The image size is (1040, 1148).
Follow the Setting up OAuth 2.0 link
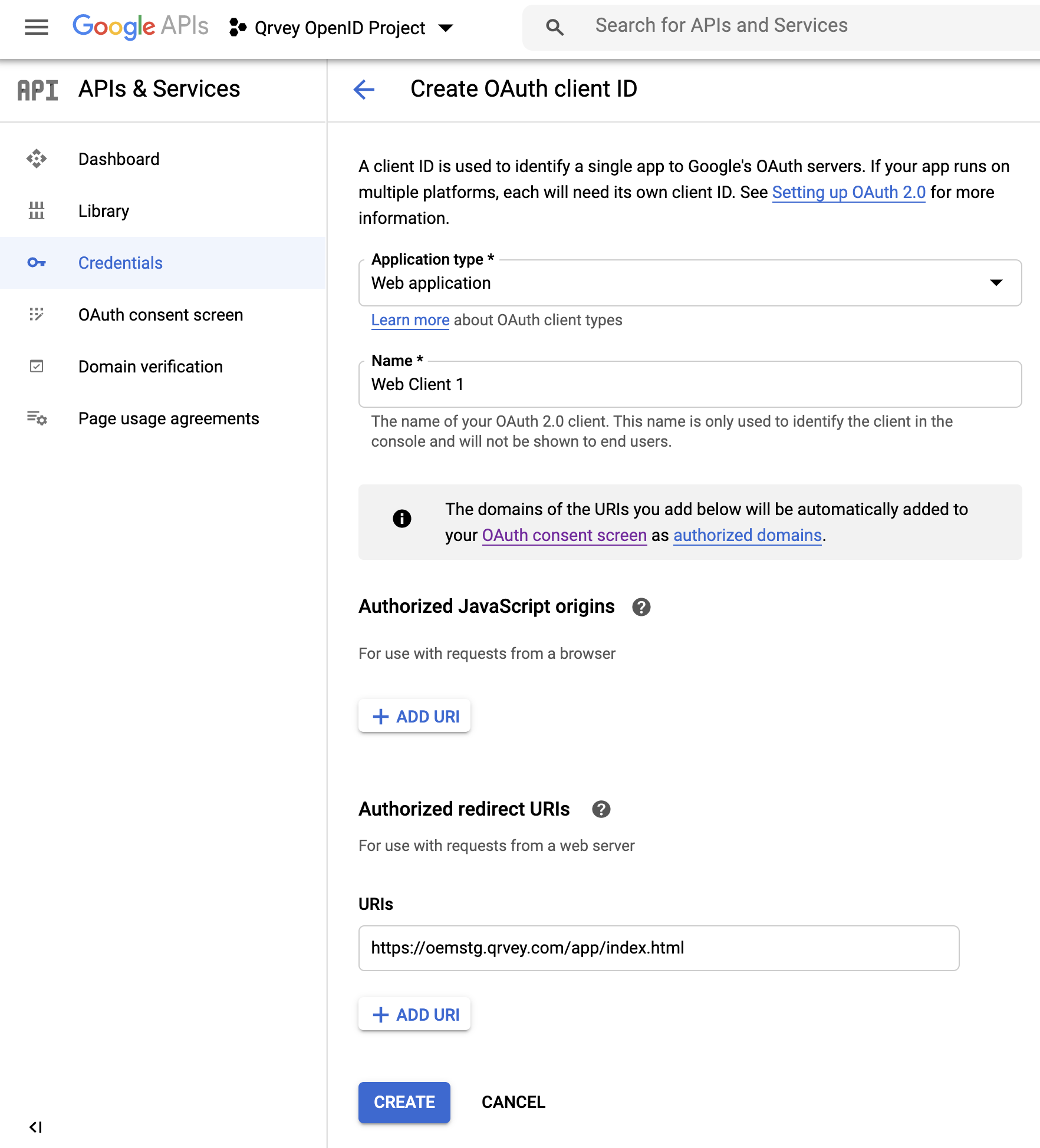tap(849, 192)
